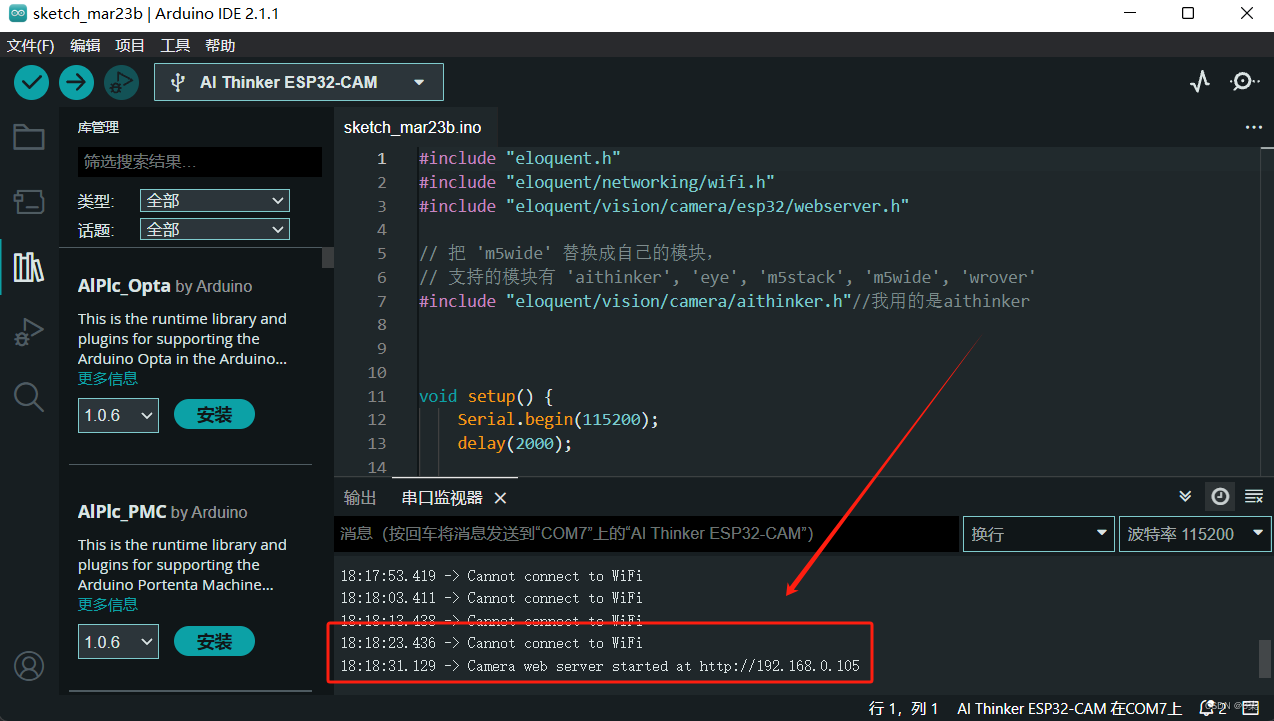Image resolution: width=1274 pixels, height=721 pixels.
Task: Open the AI Thinker ESP32-CAM board selector
Action: click(298, 82)
